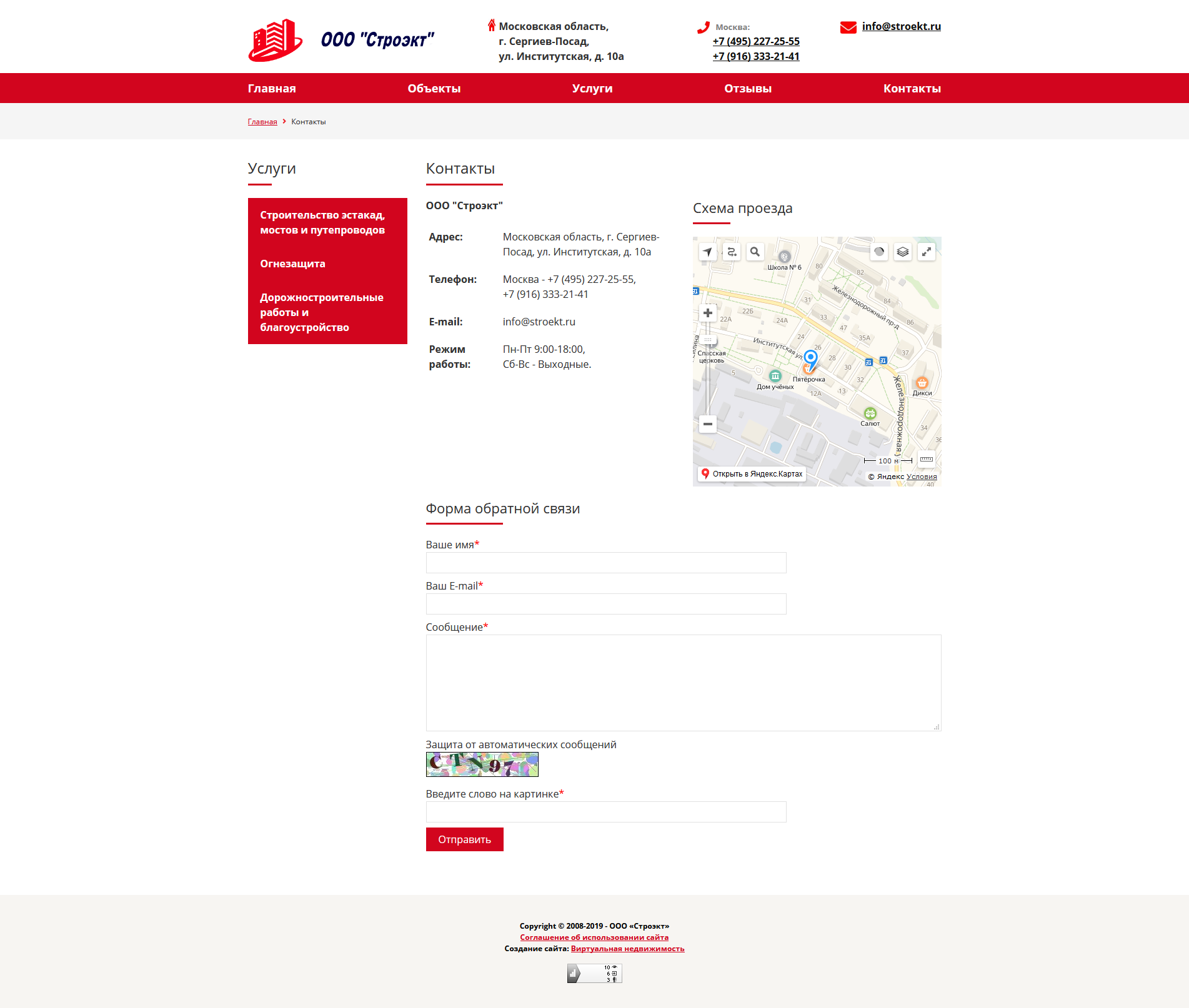1189x1008 pixels.
Task: Click the blue location placemark on map
Action: (810, 360)
